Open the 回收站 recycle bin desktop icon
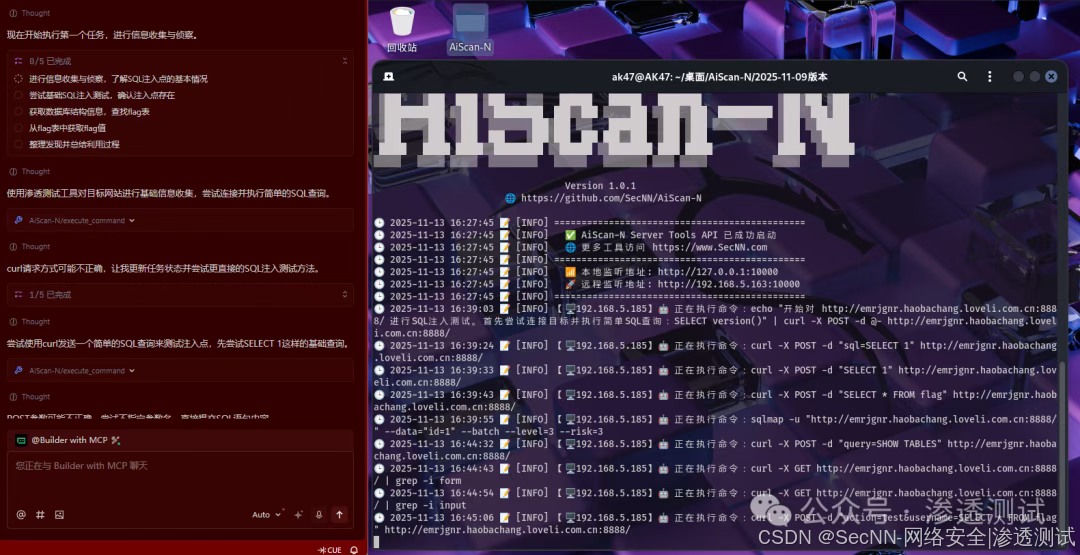1080x555 pixels. pyautogui.click(x=402, y=30)
